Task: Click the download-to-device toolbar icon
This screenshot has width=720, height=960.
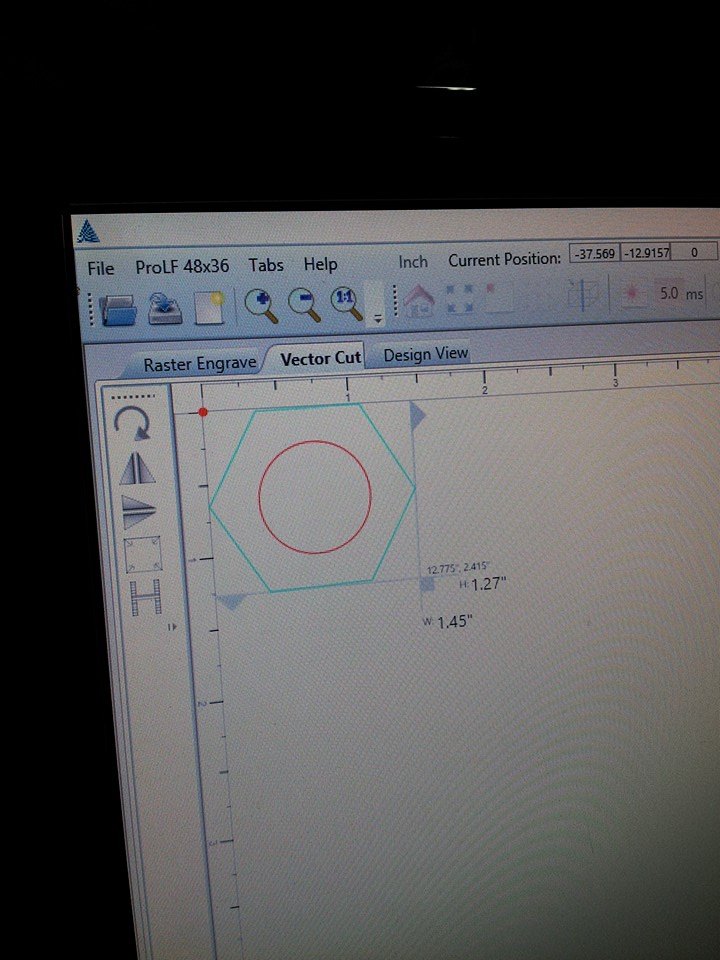Action: click(165, 308)
